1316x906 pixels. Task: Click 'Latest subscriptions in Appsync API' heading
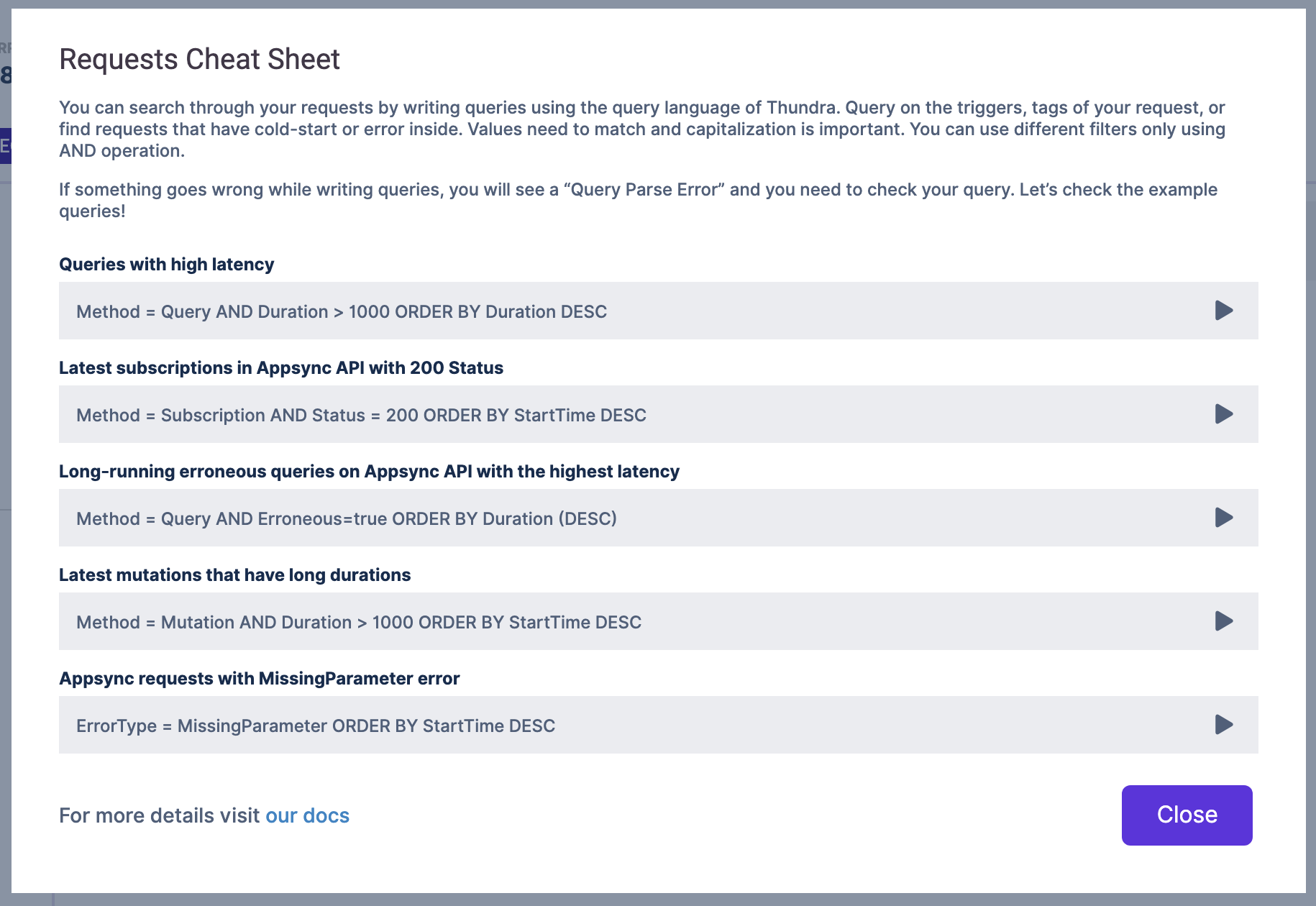[x=280, y=368]
